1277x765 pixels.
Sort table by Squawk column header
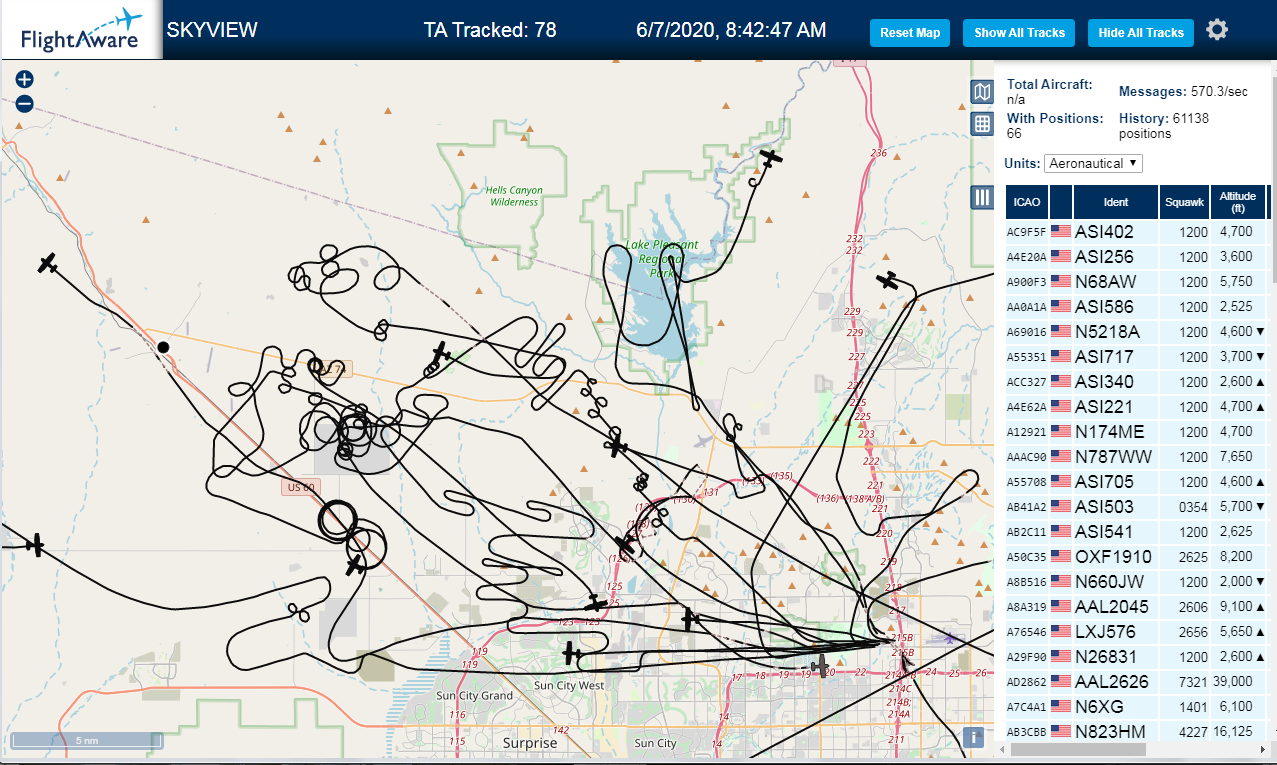click(x=1184, y=202)
